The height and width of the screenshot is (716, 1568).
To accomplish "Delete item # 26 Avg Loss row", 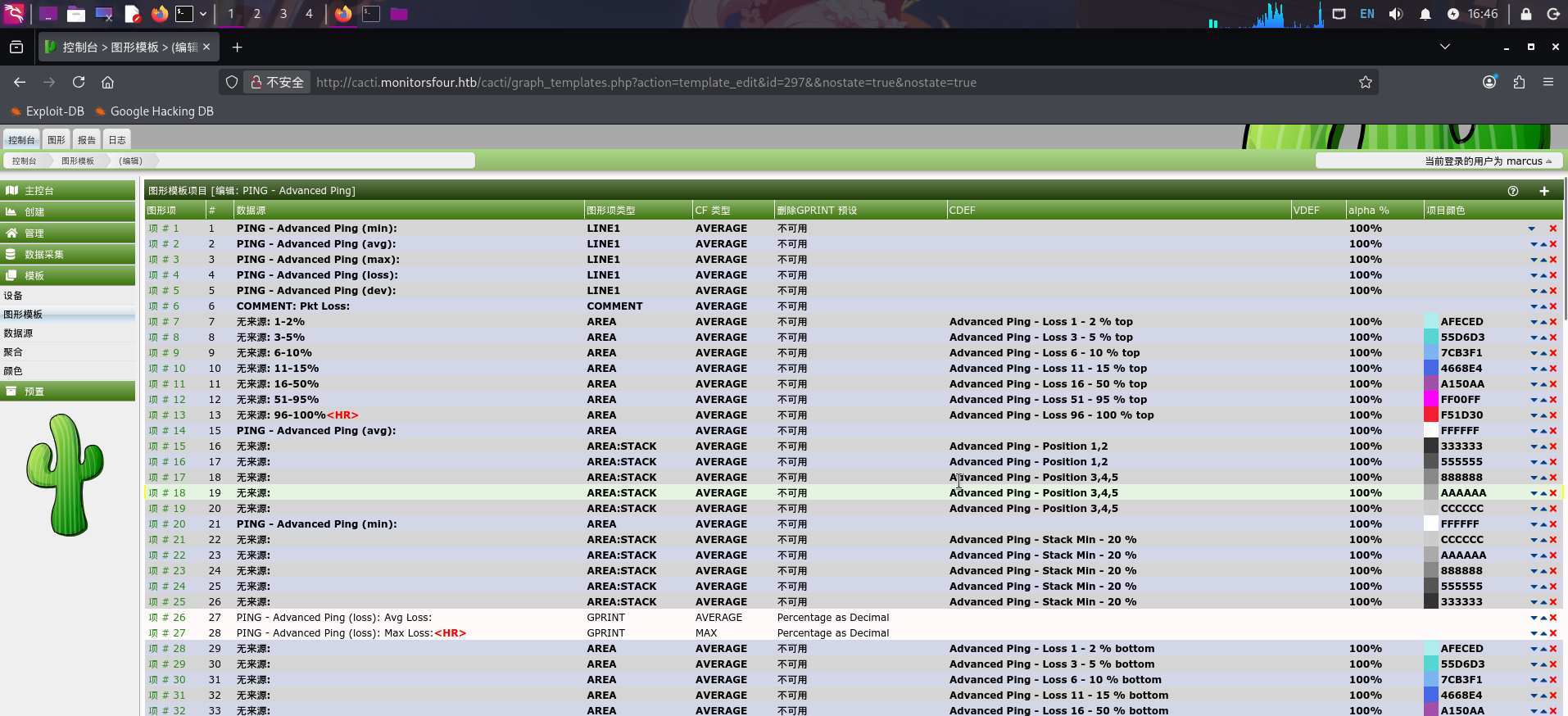I will (1553, 618).
